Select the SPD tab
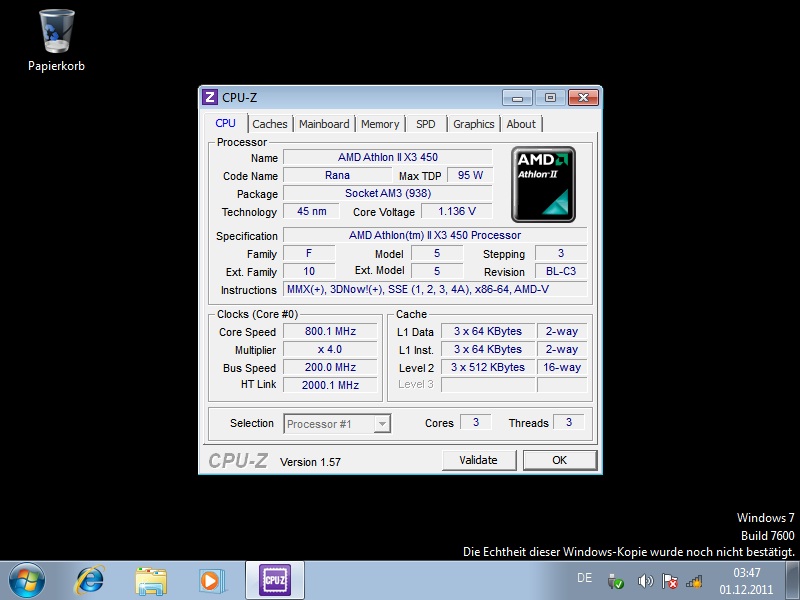This screenshot has height=600, width=800. coord(426,124)
